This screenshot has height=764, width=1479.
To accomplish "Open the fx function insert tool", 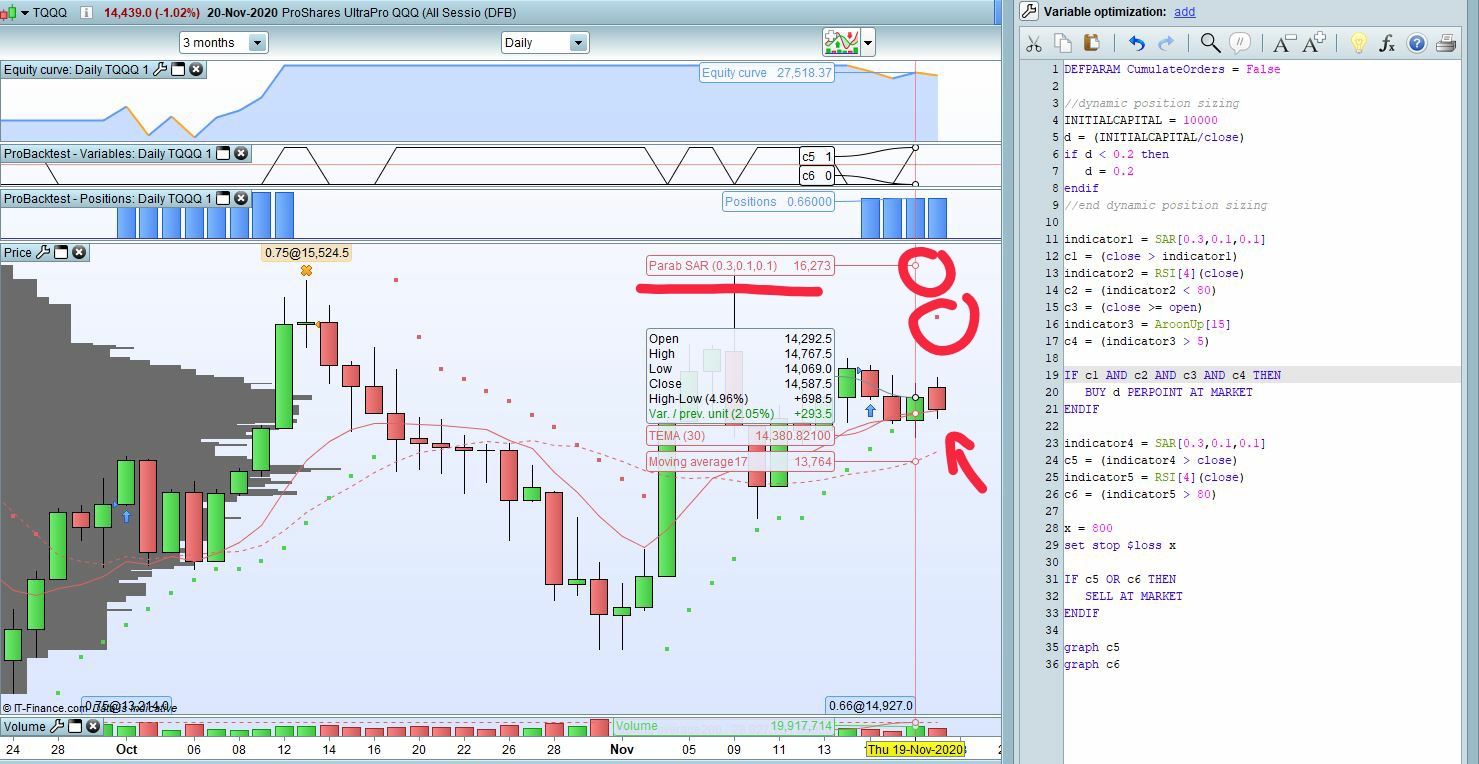I will (1387, 43).
